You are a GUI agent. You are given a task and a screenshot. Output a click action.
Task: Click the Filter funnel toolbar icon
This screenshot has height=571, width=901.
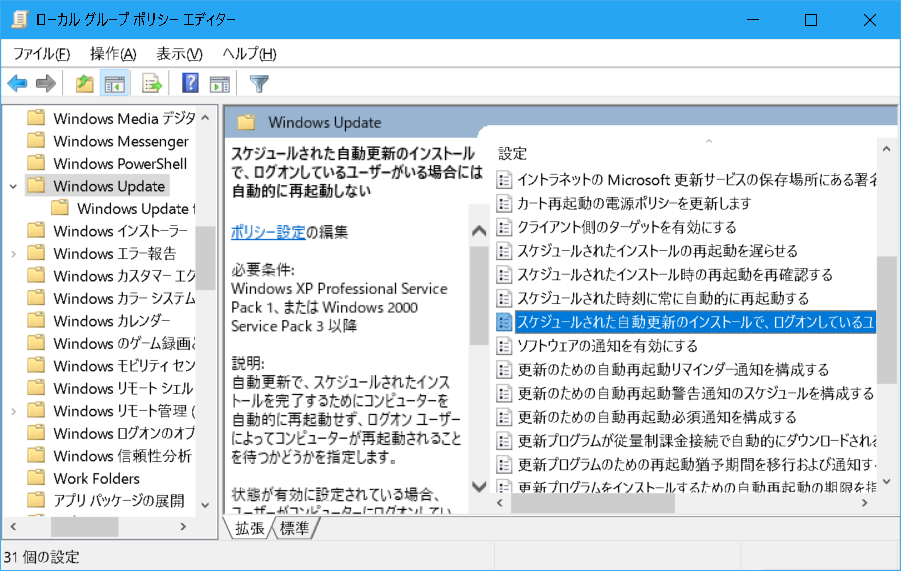click(259, 84)
